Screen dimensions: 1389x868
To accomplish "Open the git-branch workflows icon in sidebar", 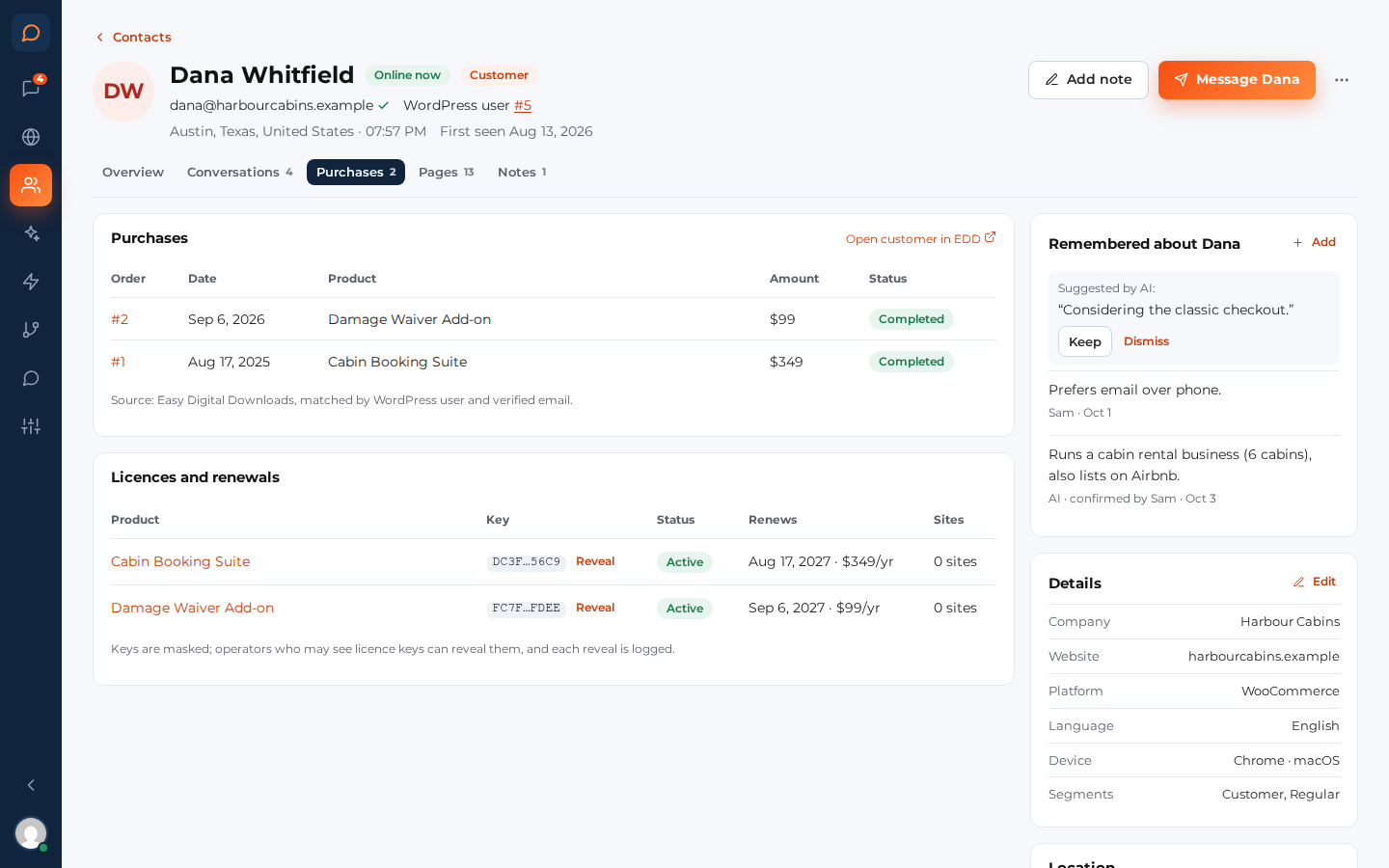I will [31, 330].
